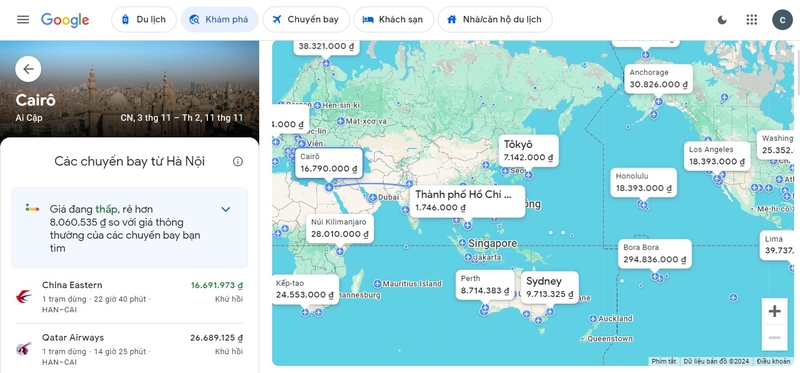Click the Xơ-un airport marker
This screenshot has height=373, width=800.
pyautogui.click(x=505, y=171)
